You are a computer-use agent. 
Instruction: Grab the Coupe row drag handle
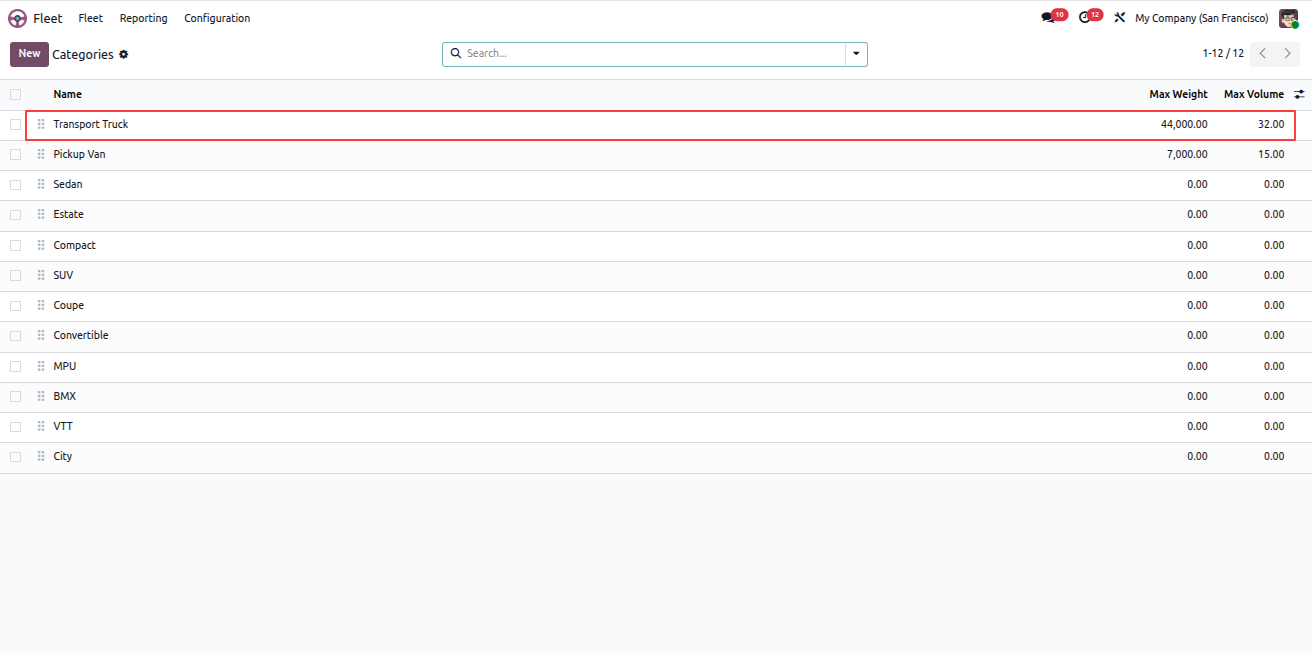41,305
